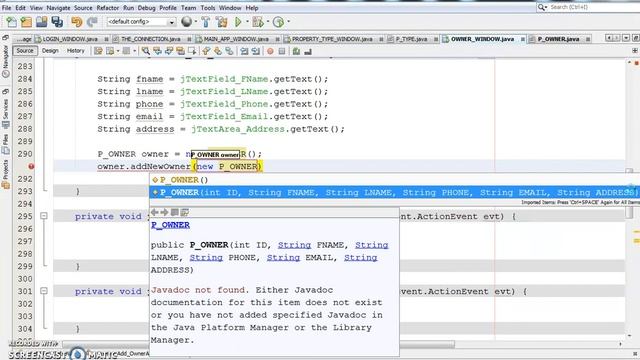Viewport: 640px width, 360px height.
Task: Toggle the Highlight Search icon
Action: [x=180, y=51]
